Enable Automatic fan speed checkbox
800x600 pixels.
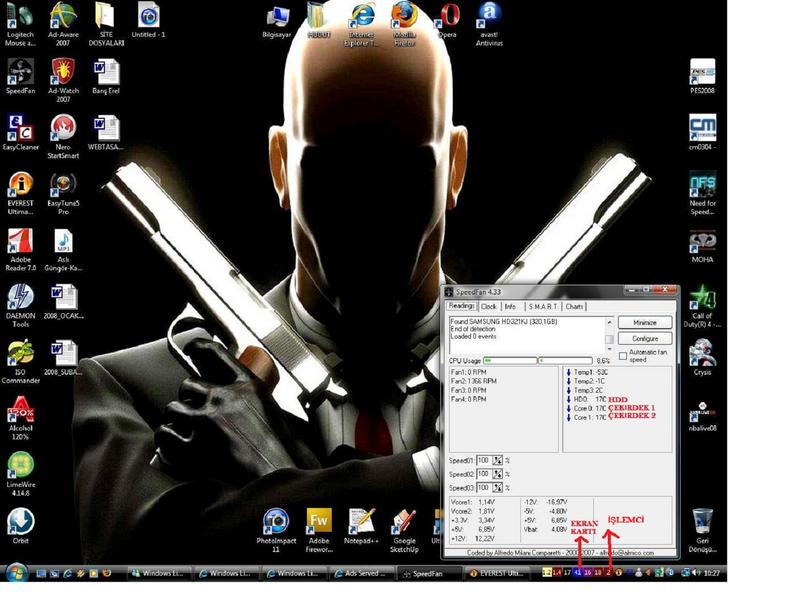coord(623,356)
